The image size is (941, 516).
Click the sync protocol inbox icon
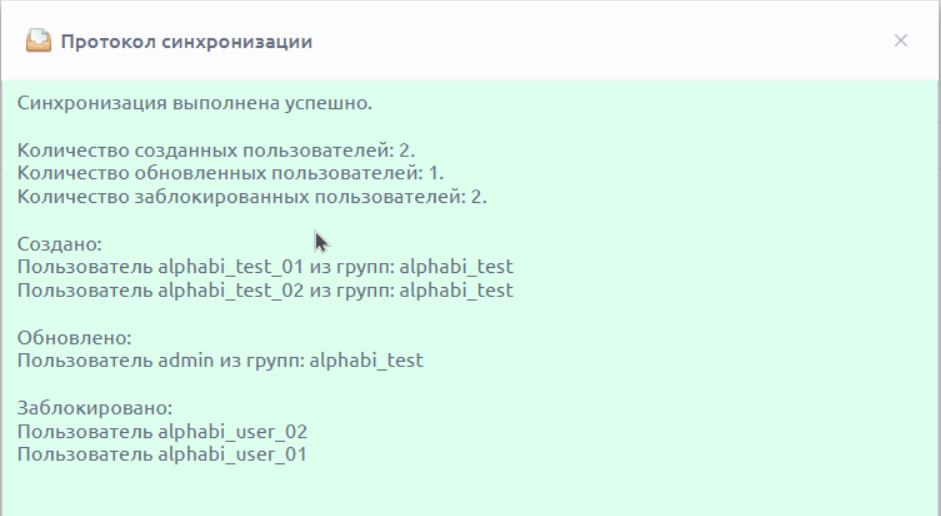pos(38,41)
